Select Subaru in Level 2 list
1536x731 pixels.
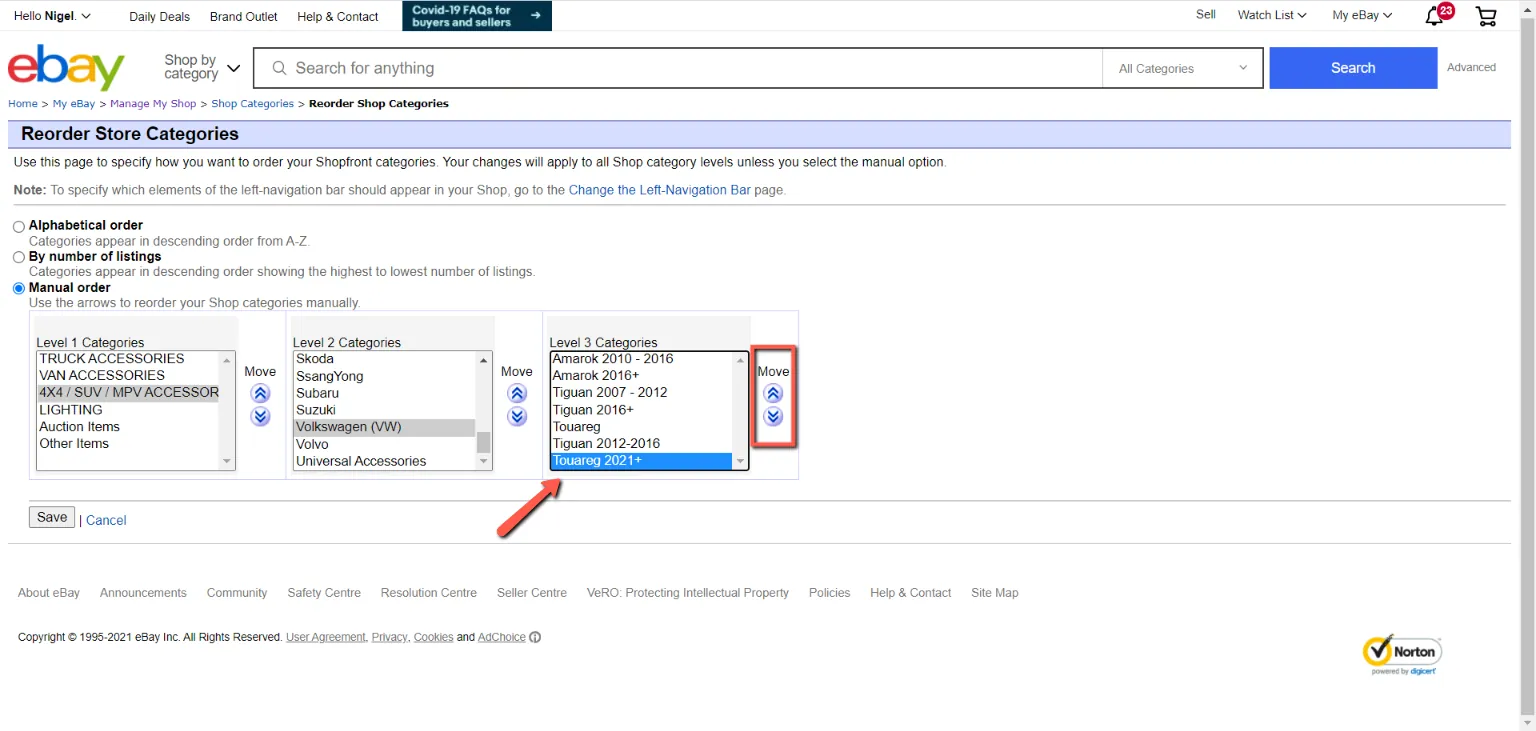tap(384, 394)
